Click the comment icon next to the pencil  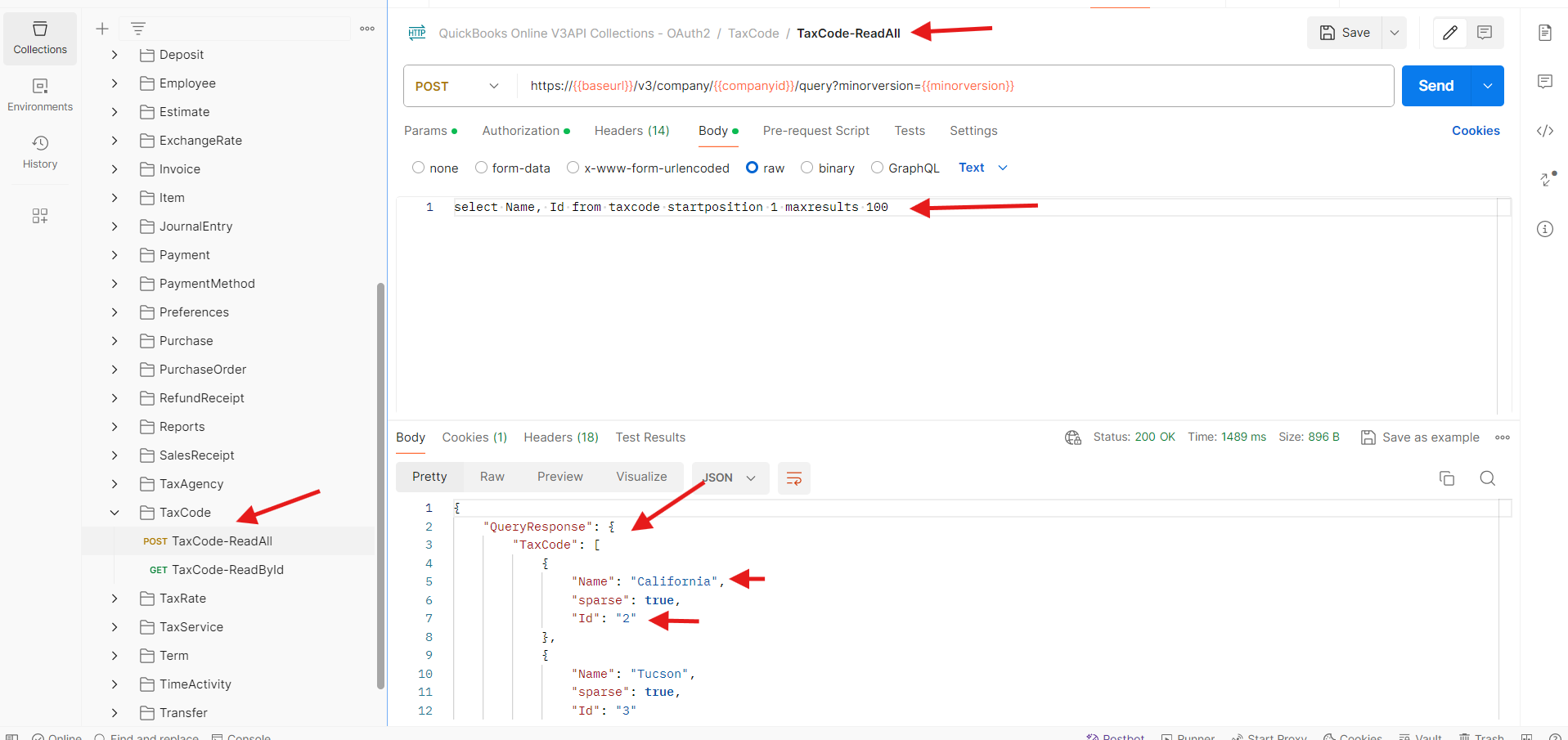click(1485, 33)
